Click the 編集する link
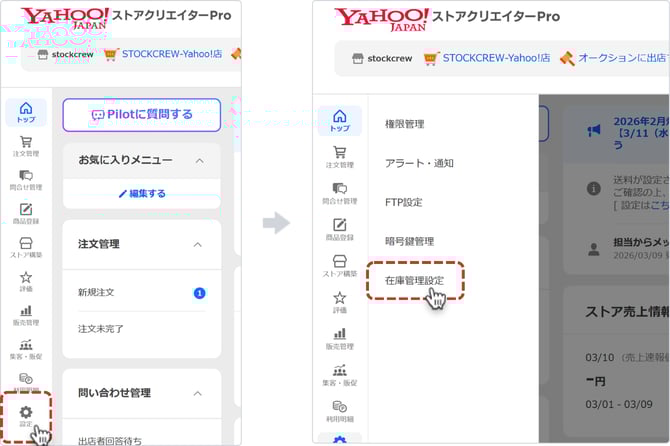The image size is (670, 446). (x=141, y=193)
